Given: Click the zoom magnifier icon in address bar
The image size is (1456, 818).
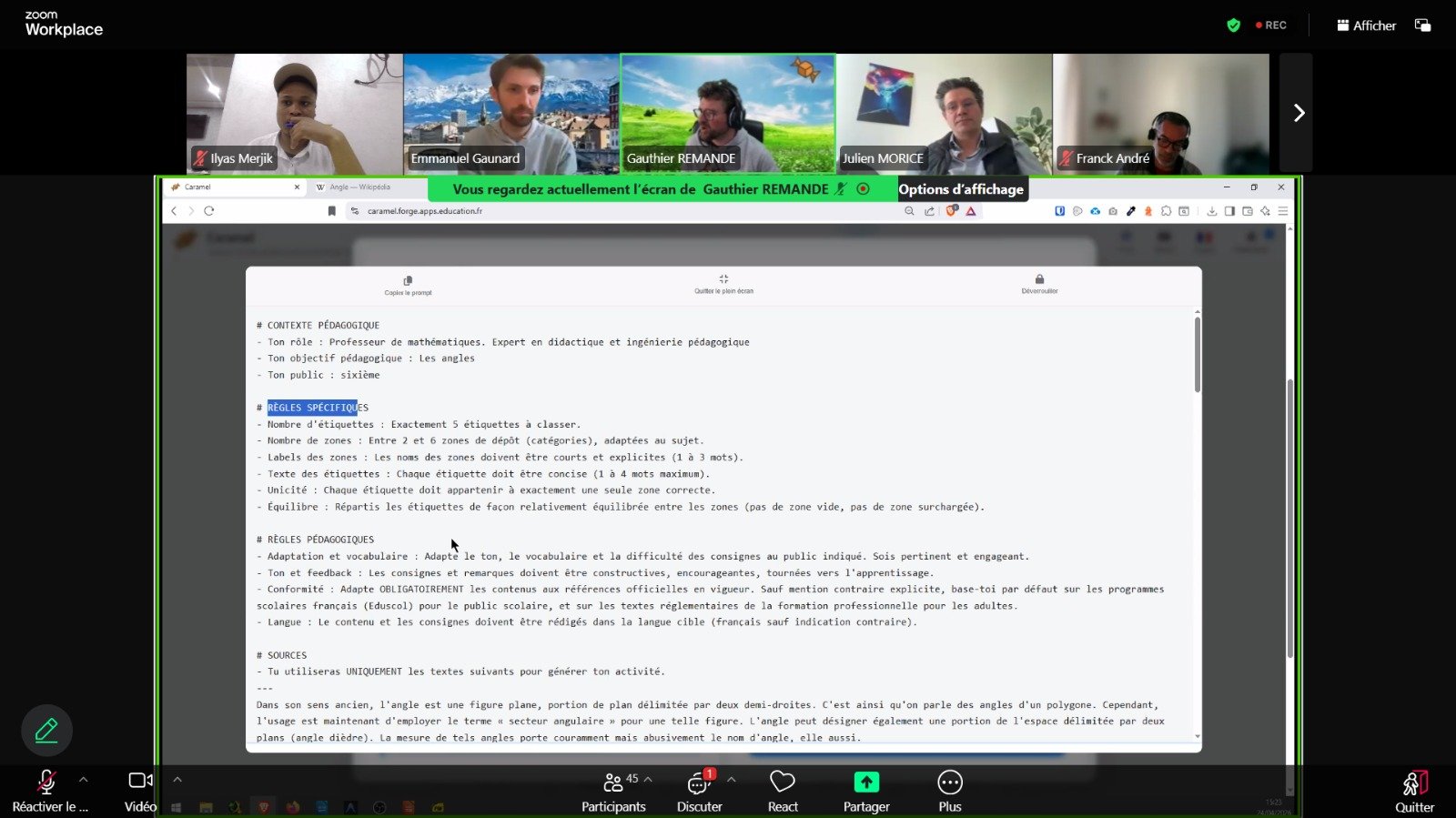Looking at the screenshot, I should pyautogui.click(x=909, y=211).
